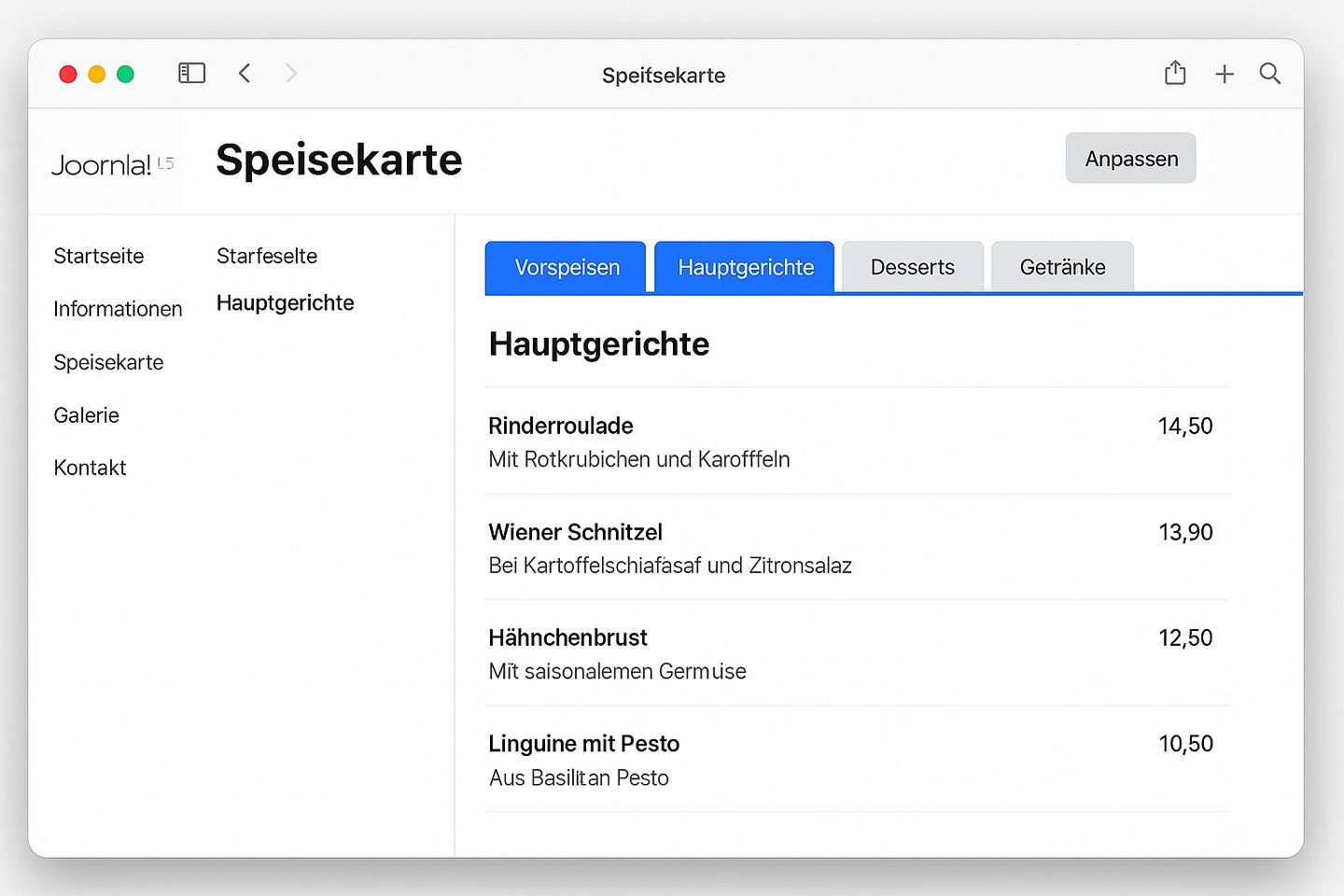The width and height of the screenshot is (1344, 896).
Task: Add new tab with plus icon
Action: [1225, 74]
